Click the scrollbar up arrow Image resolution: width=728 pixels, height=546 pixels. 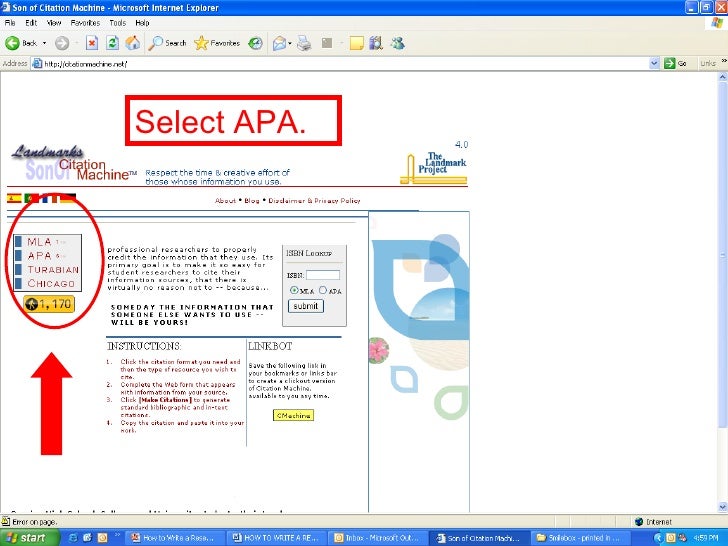pos(722,77)
